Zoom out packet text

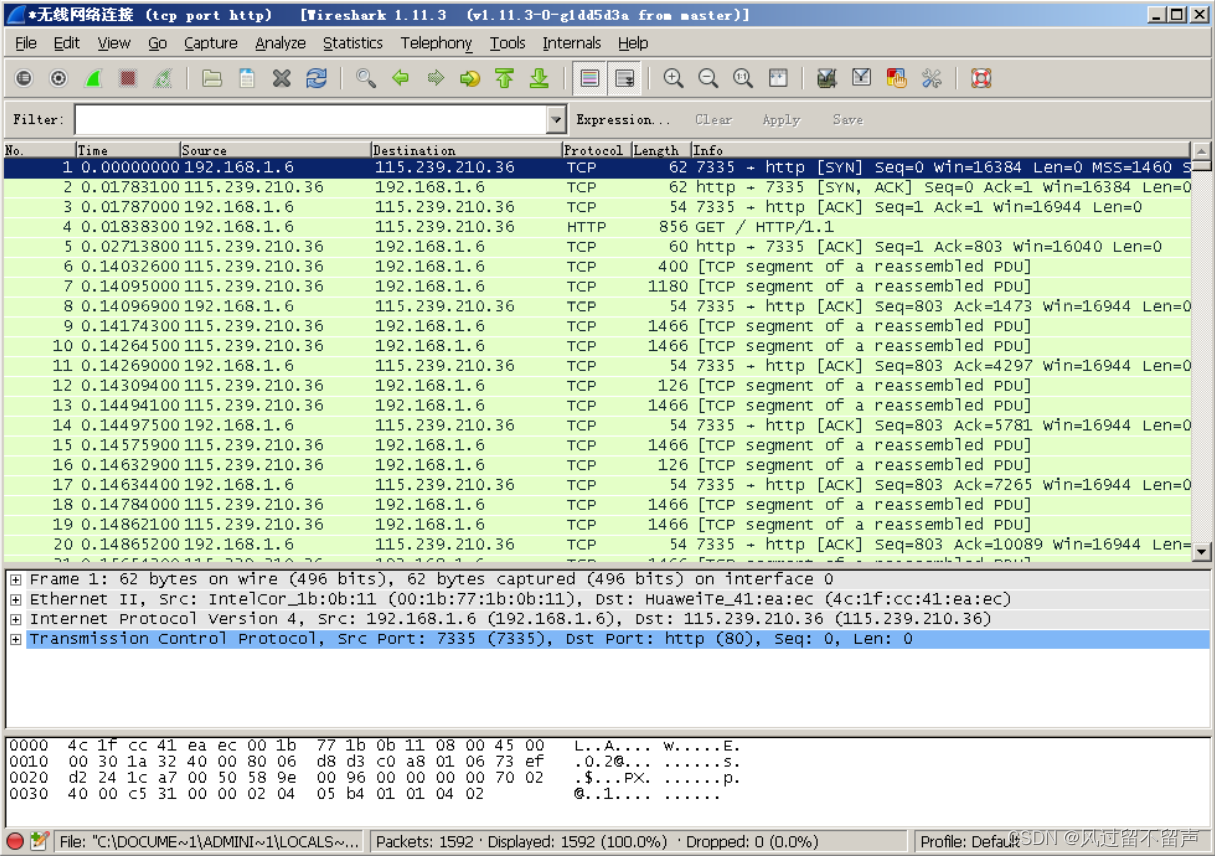point(708,78)
